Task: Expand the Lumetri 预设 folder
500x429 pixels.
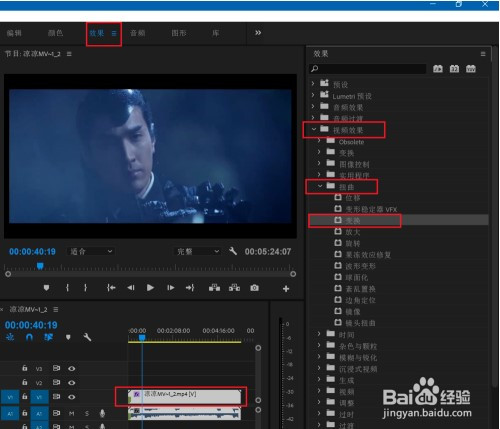Action: coord(313,95)
